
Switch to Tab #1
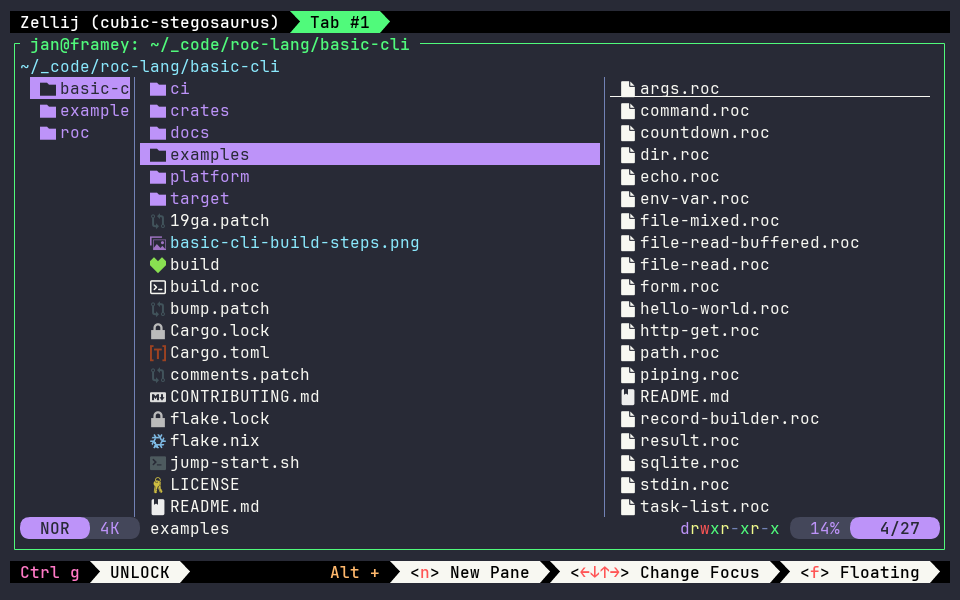[x=339, y=23]
